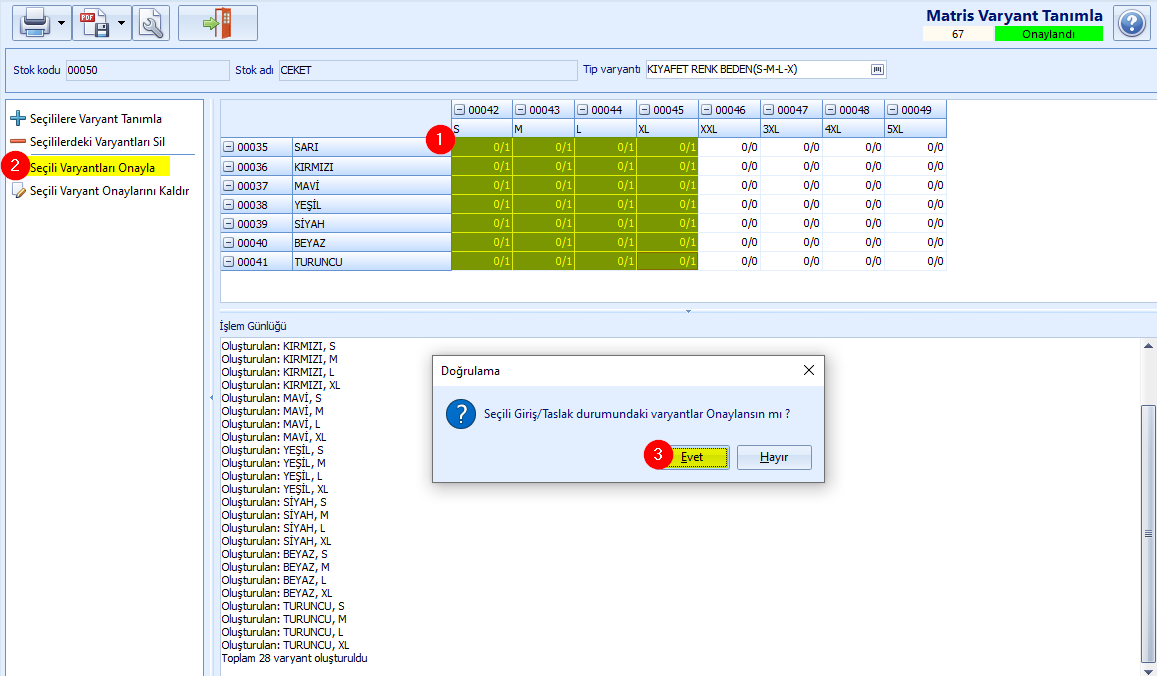Click the printer icon in toolbar
The width and height of the screenshot is (1157, 676).
pyautogui.click(x=35, y=23)
